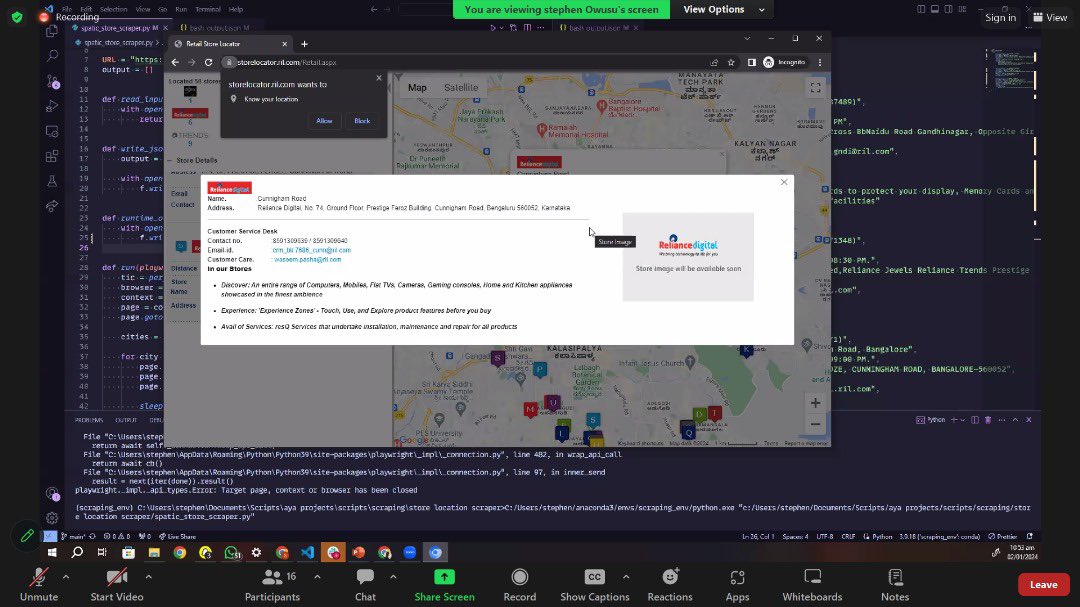1080x607 pixels.
Task: Click Sign in at top right
Action: (x=1000, y=17)
